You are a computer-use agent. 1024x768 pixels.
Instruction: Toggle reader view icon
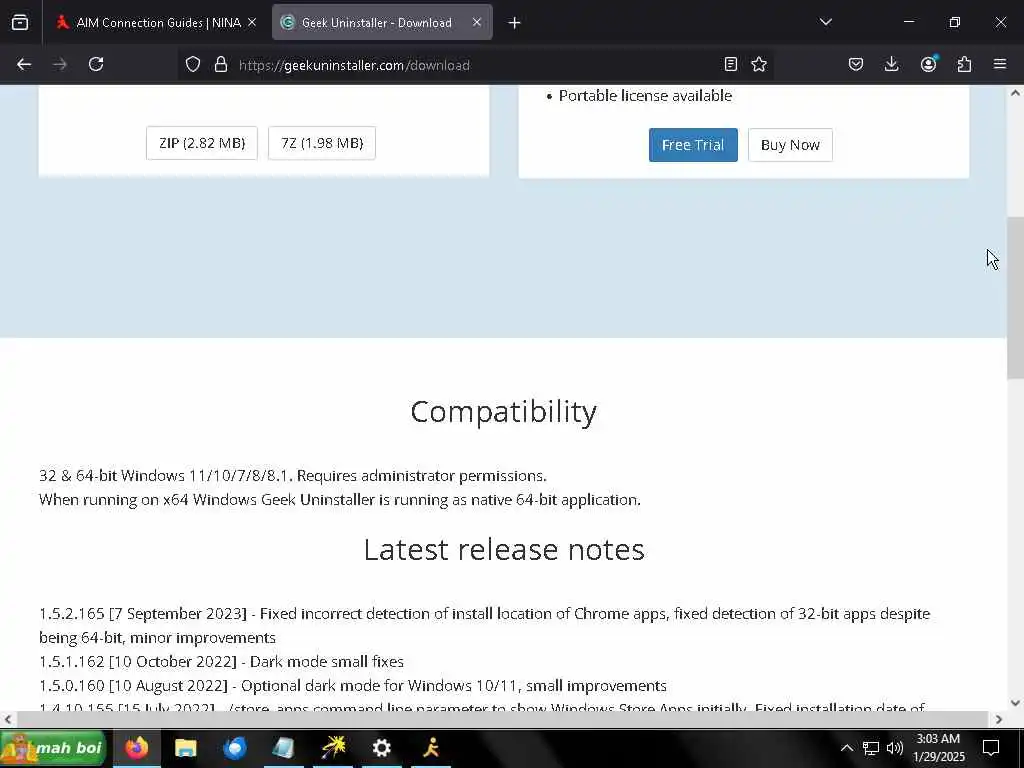[x=731, y=64]
